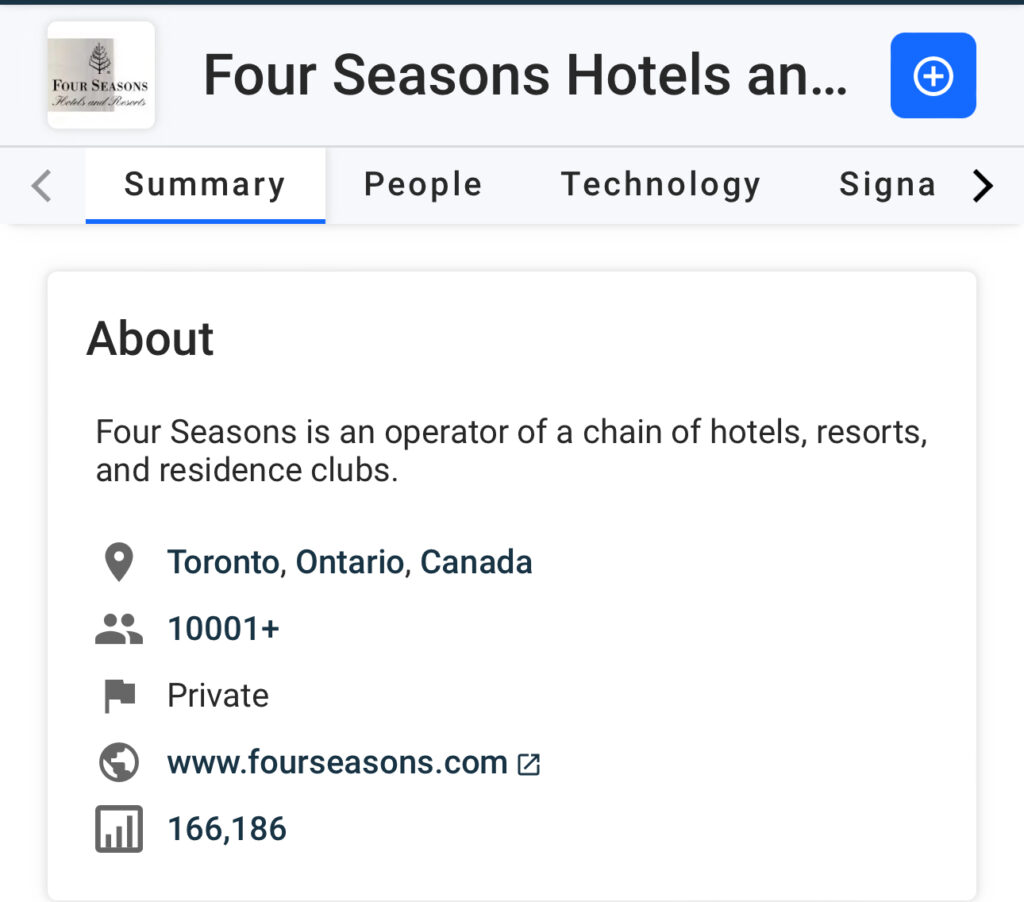Open the Ontario location link
1024x902 pixels.
(349, 562)
